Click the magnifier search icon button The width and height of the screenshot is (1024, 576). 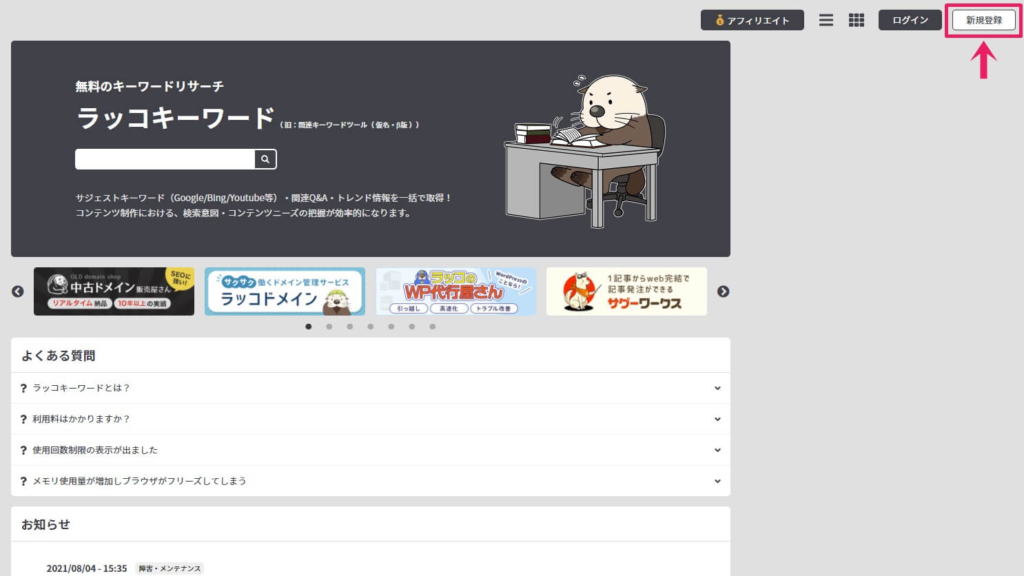coord(265,159)
